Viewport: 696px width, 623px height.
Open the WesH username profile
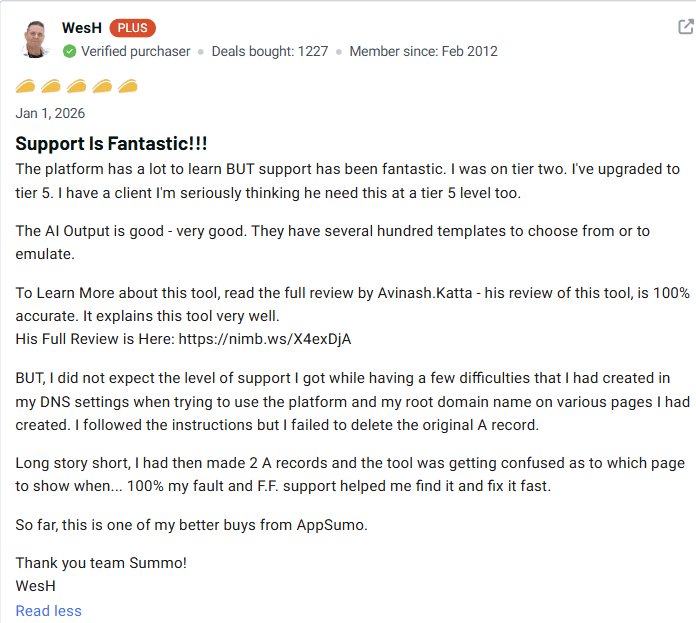pos(80,28)
